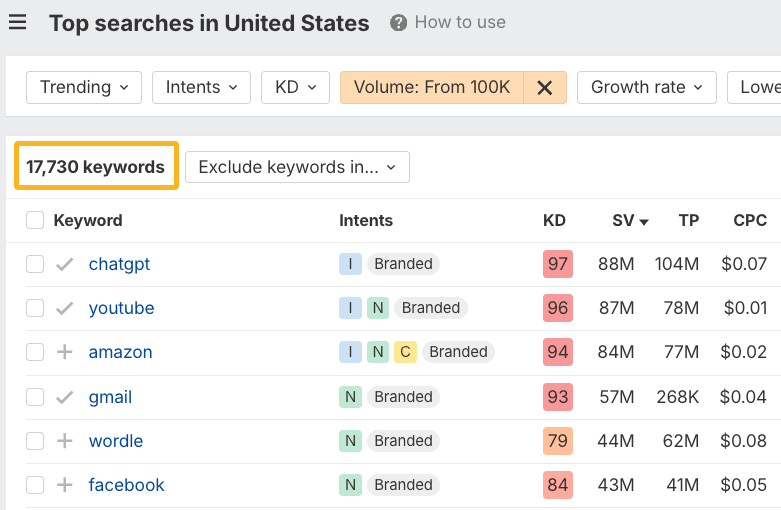The image size is (781, 510).
Task: Open the KD filter dropdown
Action: [x=295, y=87]
